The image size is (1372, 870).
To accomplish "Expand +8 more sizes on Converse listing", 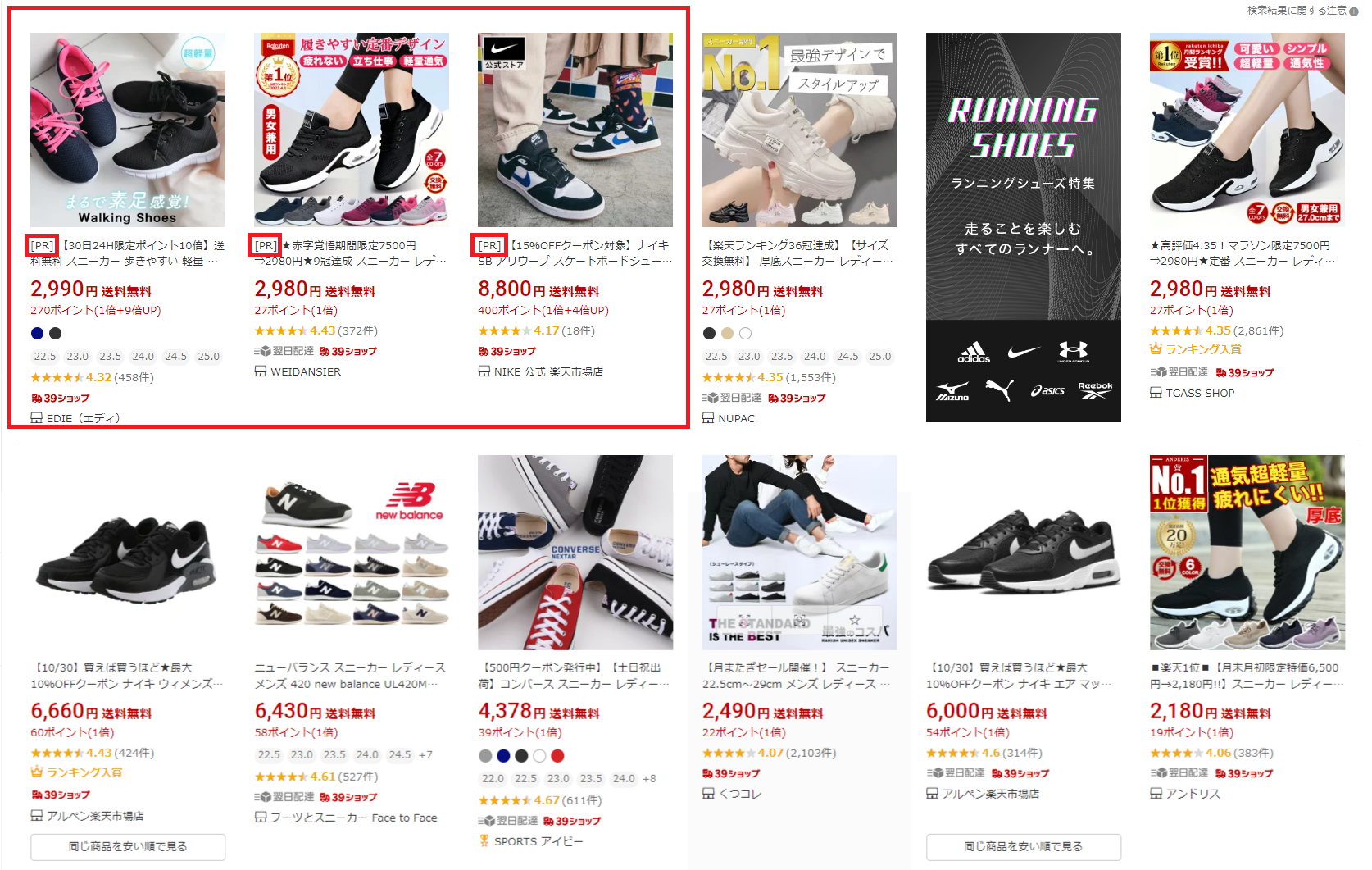I will point(649,779).
